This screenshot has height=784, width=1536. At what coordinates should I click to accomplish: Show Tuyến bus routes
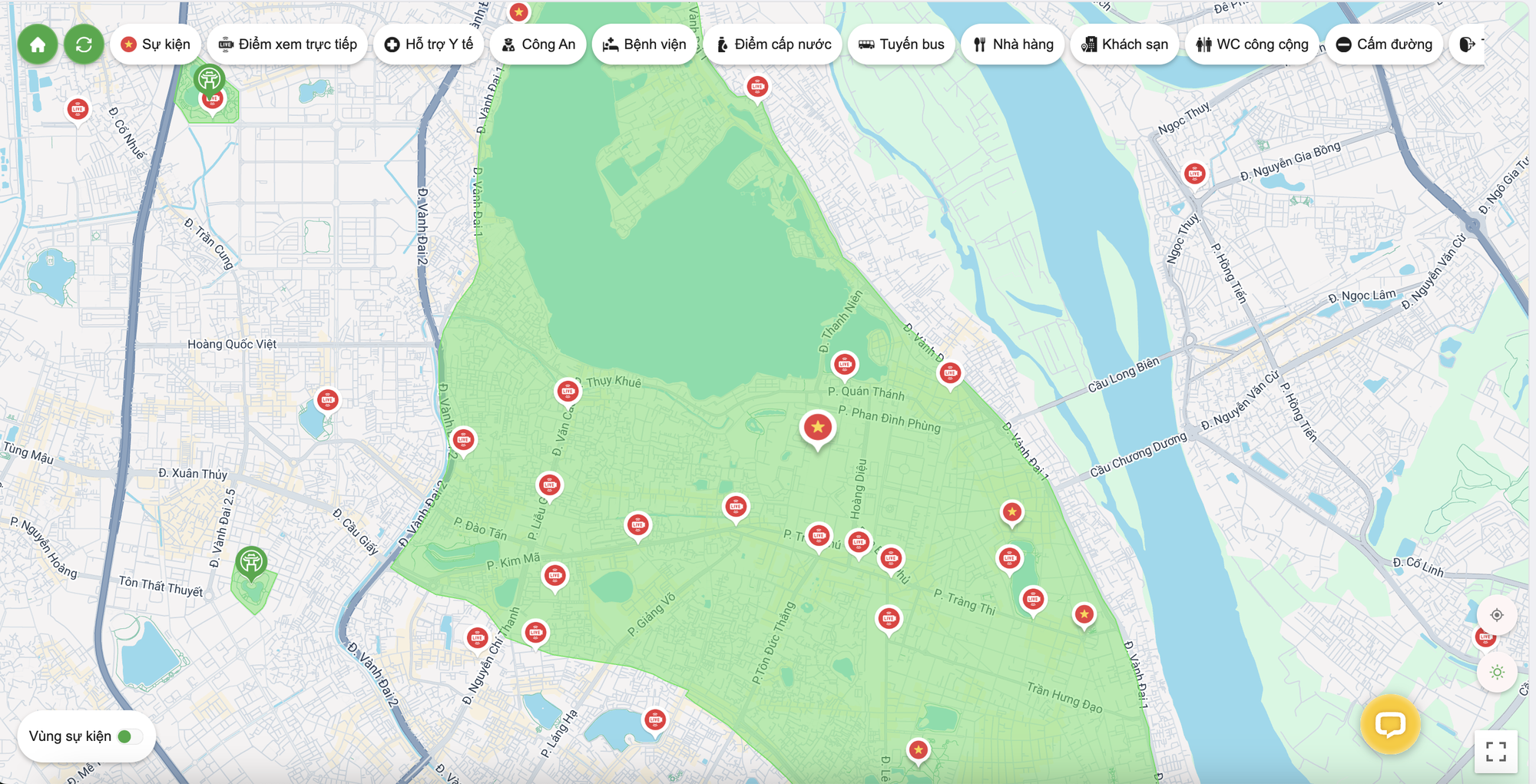(901, 45)
